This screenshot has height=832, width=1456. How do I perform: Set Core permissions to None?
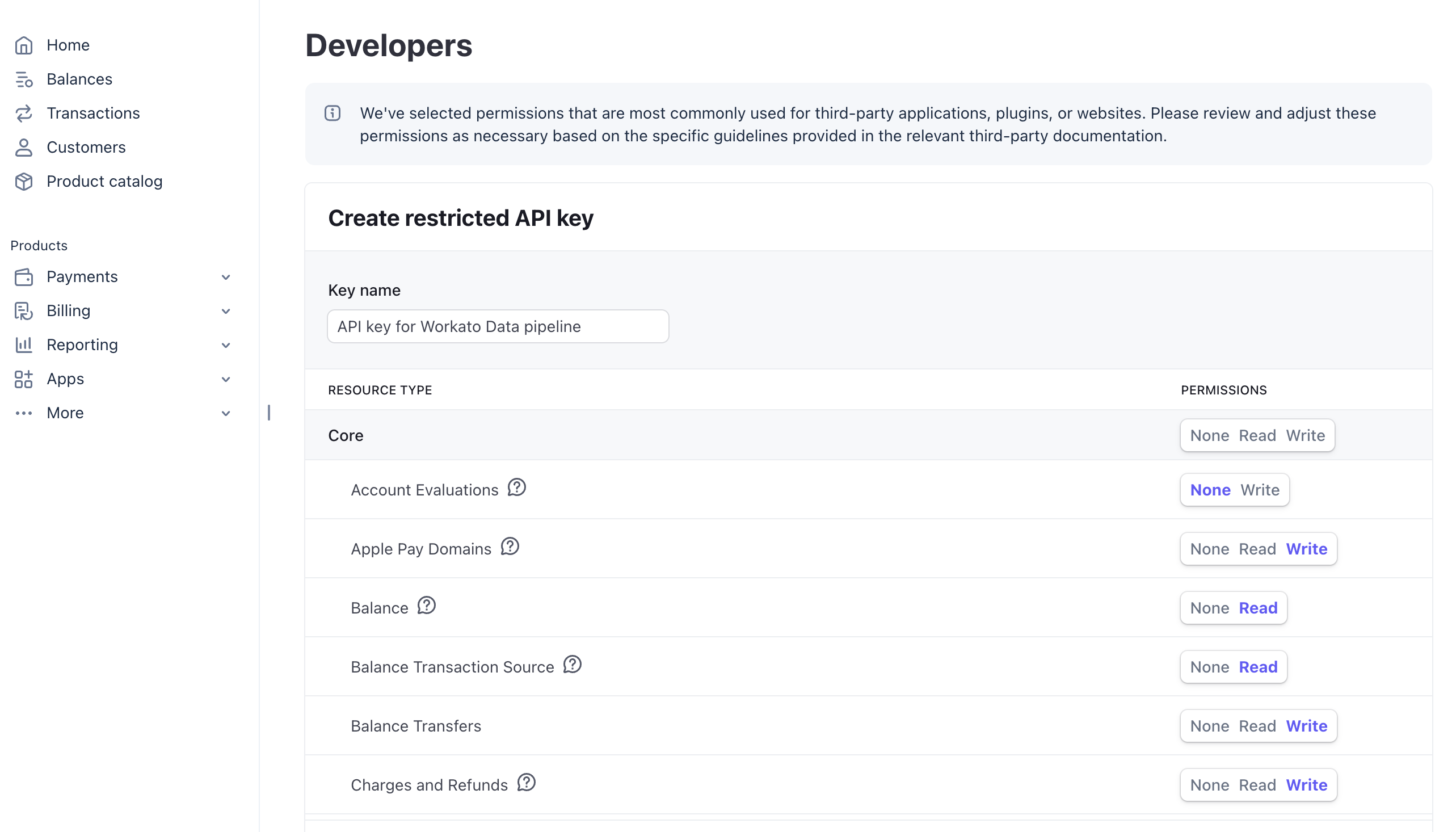click(1209, 435)
